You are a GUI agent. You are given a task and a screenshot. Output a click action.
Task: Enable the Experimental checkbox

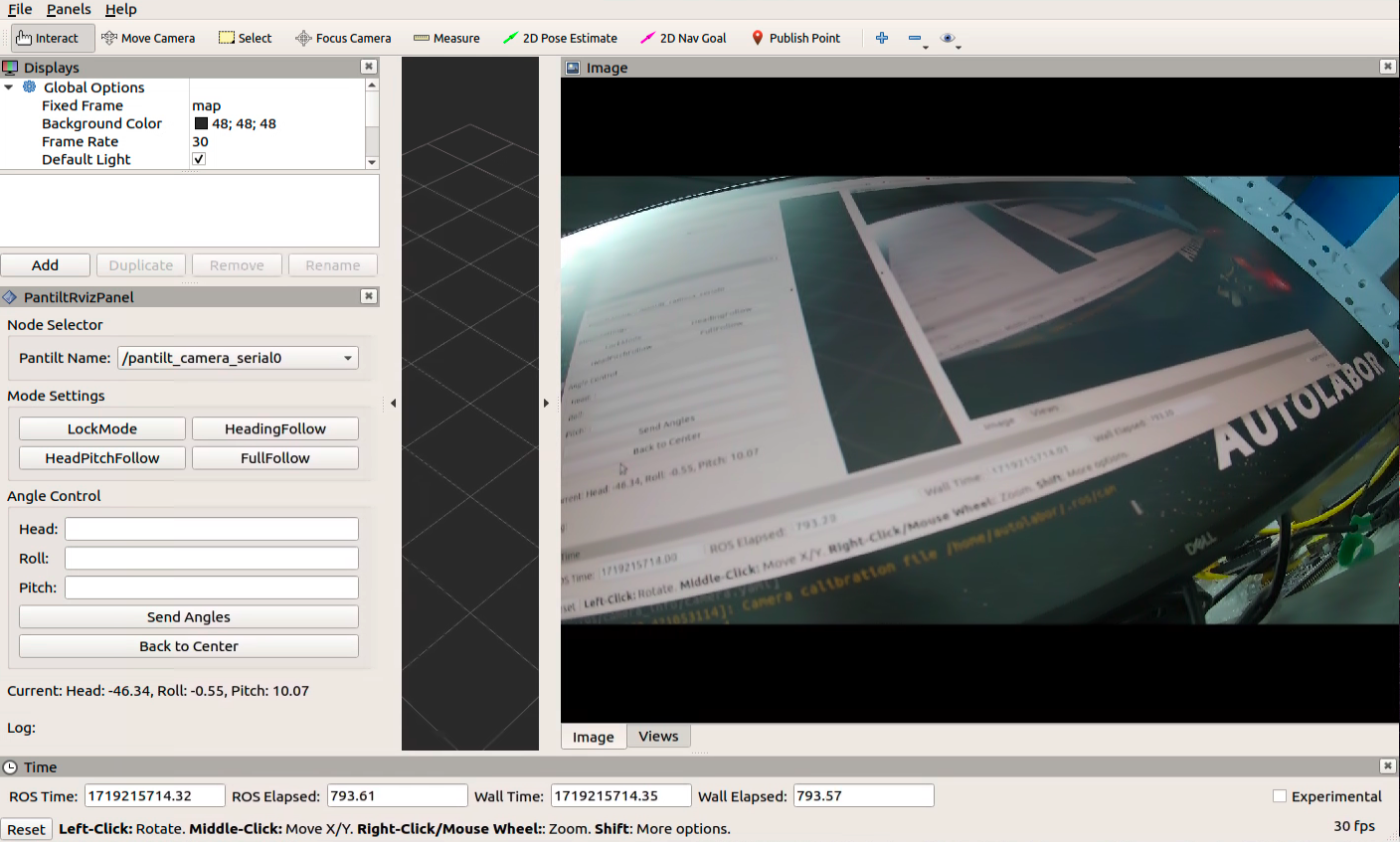(x=1280, y=796)
